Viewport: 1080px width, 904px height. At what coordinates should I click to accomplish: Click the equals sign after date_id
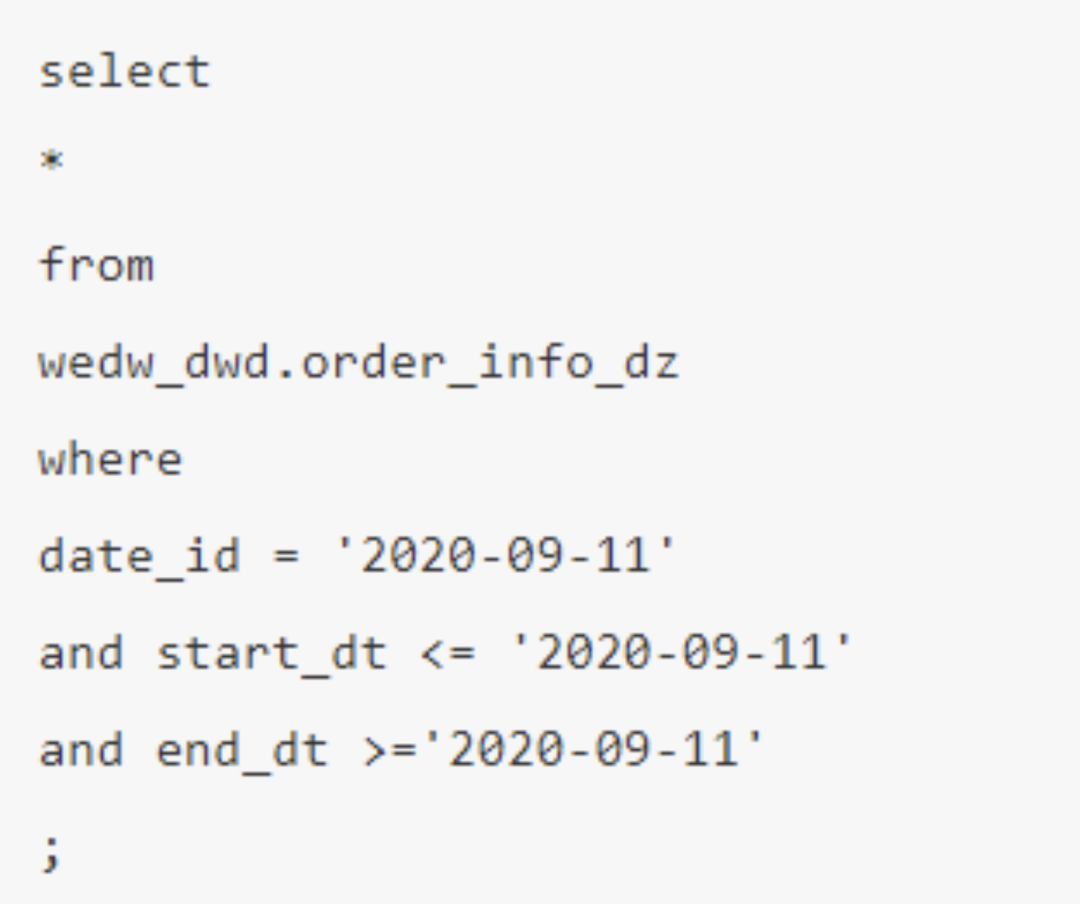[x=287, y=556]
